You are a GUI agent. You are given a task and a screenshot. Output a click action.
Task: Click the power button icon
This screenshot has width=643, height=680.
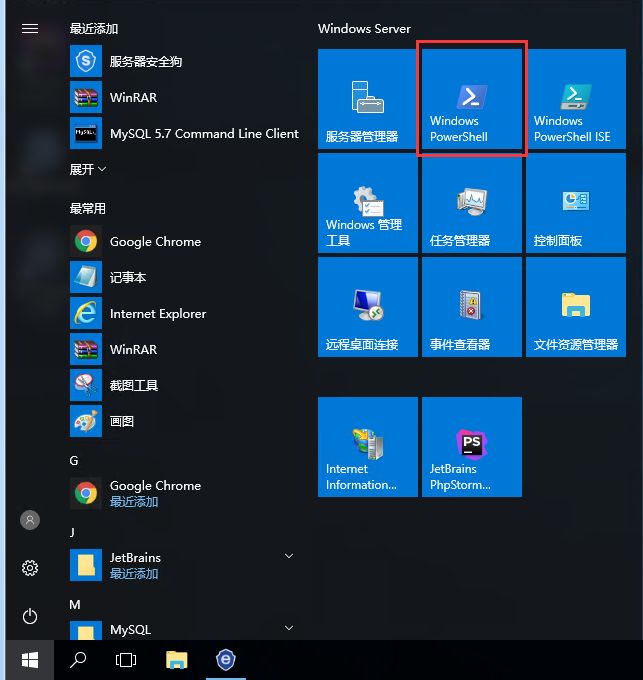tap(30, 616)
